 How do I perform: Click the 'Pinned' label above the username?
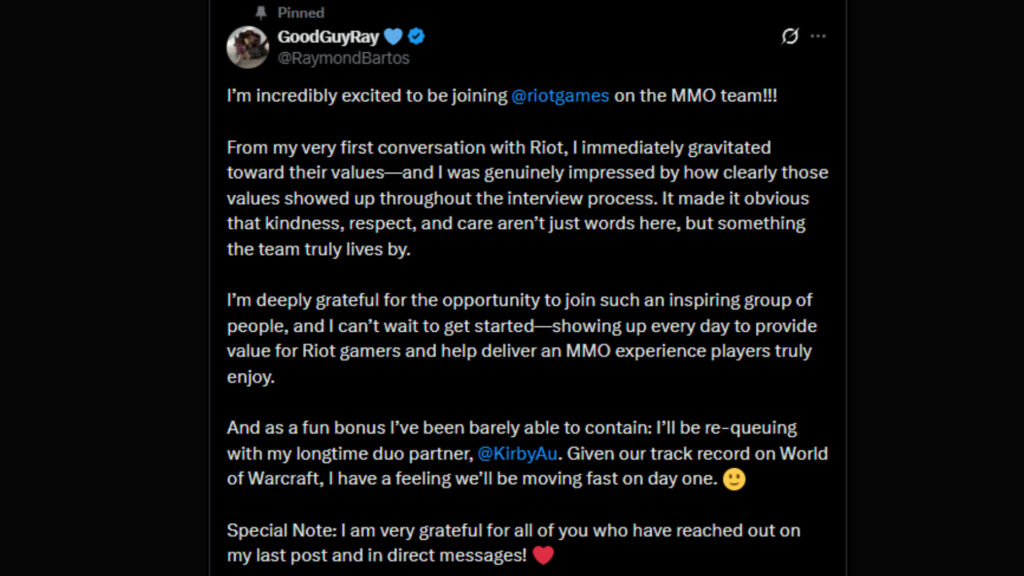pos(300,12)
